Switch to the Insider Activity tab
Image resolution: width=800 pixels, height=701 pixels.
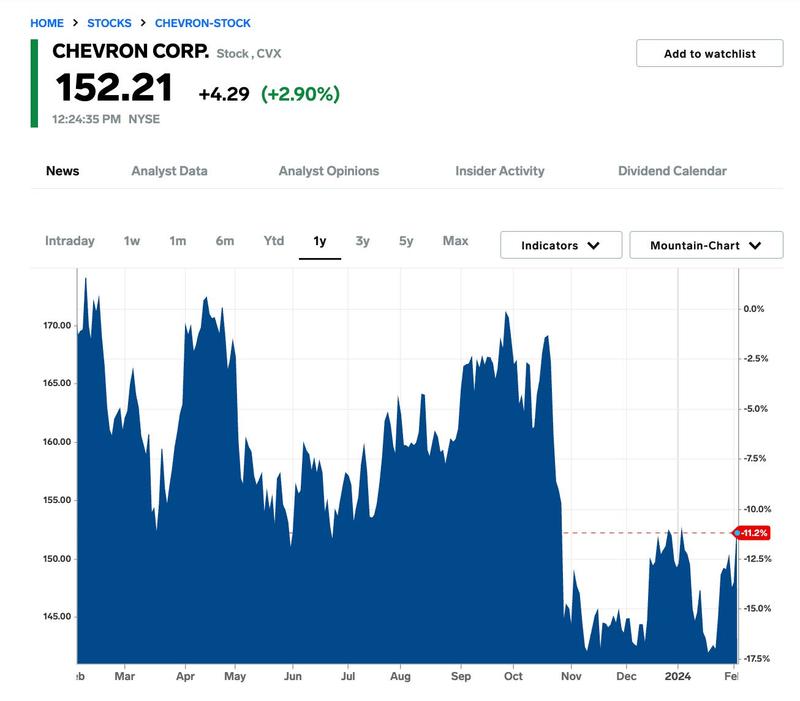pos(499,171)
